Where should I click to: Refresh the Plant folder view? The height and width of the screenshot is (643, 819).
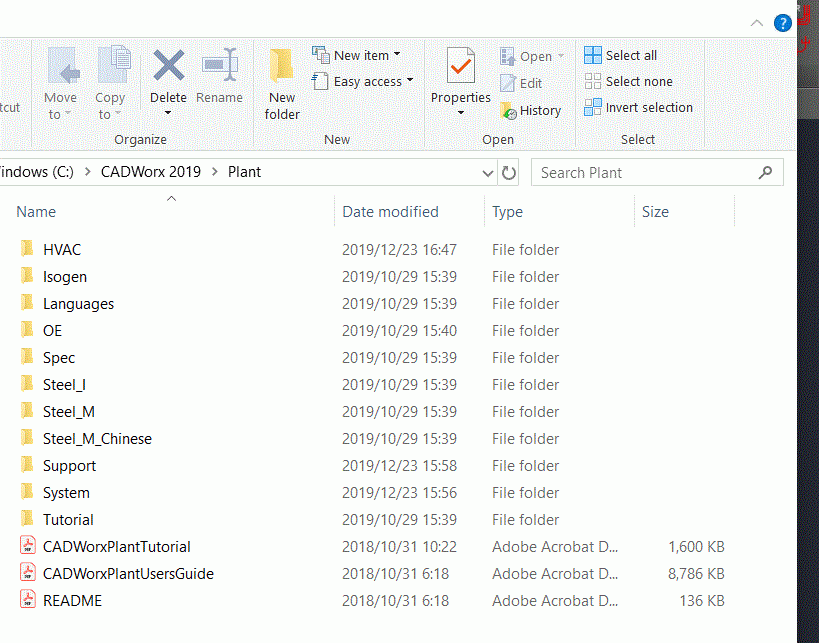pos(509,172)
